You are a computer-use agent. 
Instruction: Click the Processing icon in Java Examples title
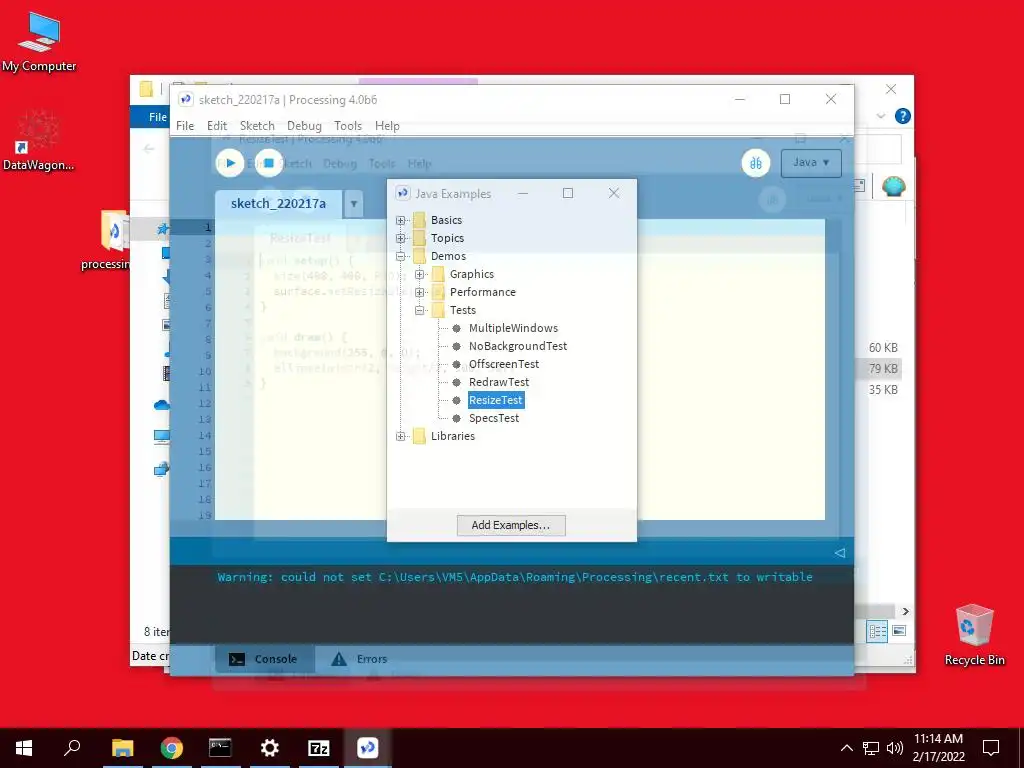tap(403, 193)
